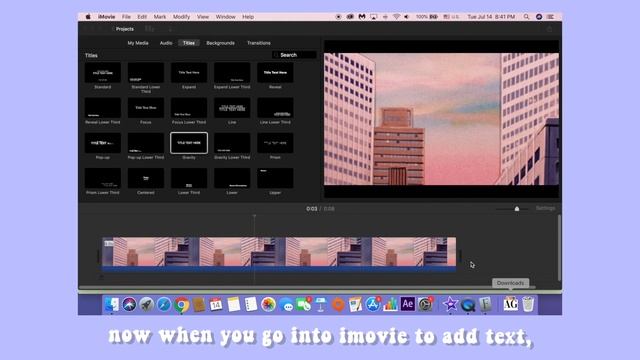Open FaceTime from the dock
The height and width of the screenshot is (360, 640).
(303, 304)
